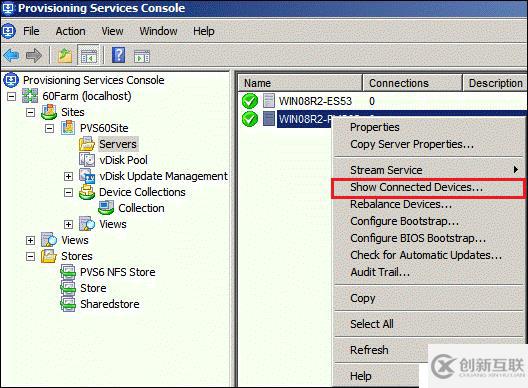528x388 pixels.
Task: Select the PVS6 NFS Store tree item
Action: [118, 272]
